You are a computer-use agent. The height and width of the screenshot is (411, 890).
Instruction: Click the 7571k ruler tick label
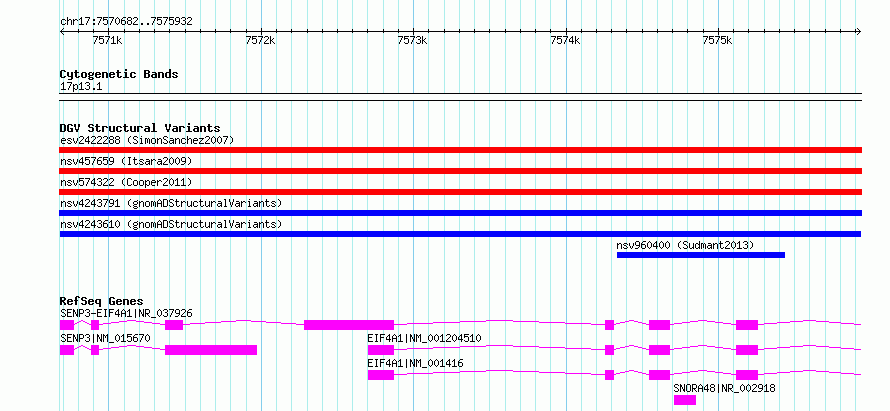(107, 41)
